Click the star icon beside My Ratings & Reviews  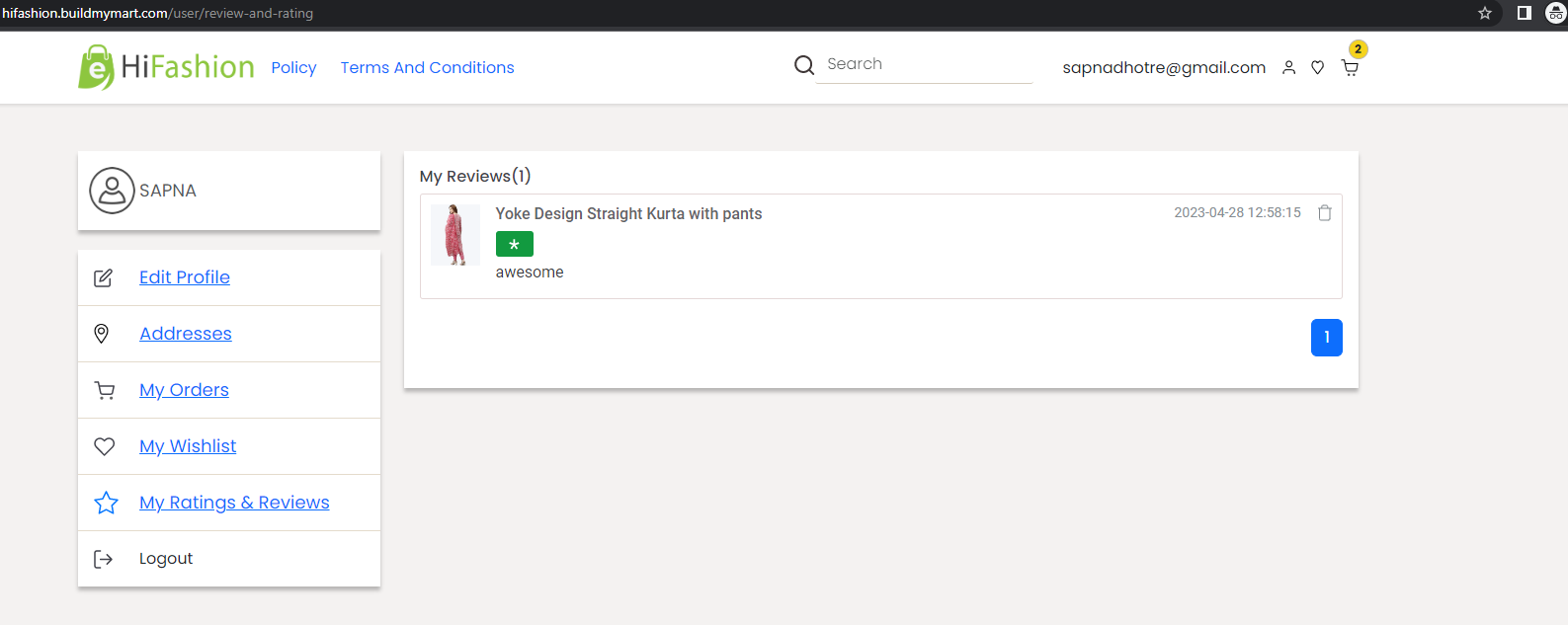(x=106, y=503)
